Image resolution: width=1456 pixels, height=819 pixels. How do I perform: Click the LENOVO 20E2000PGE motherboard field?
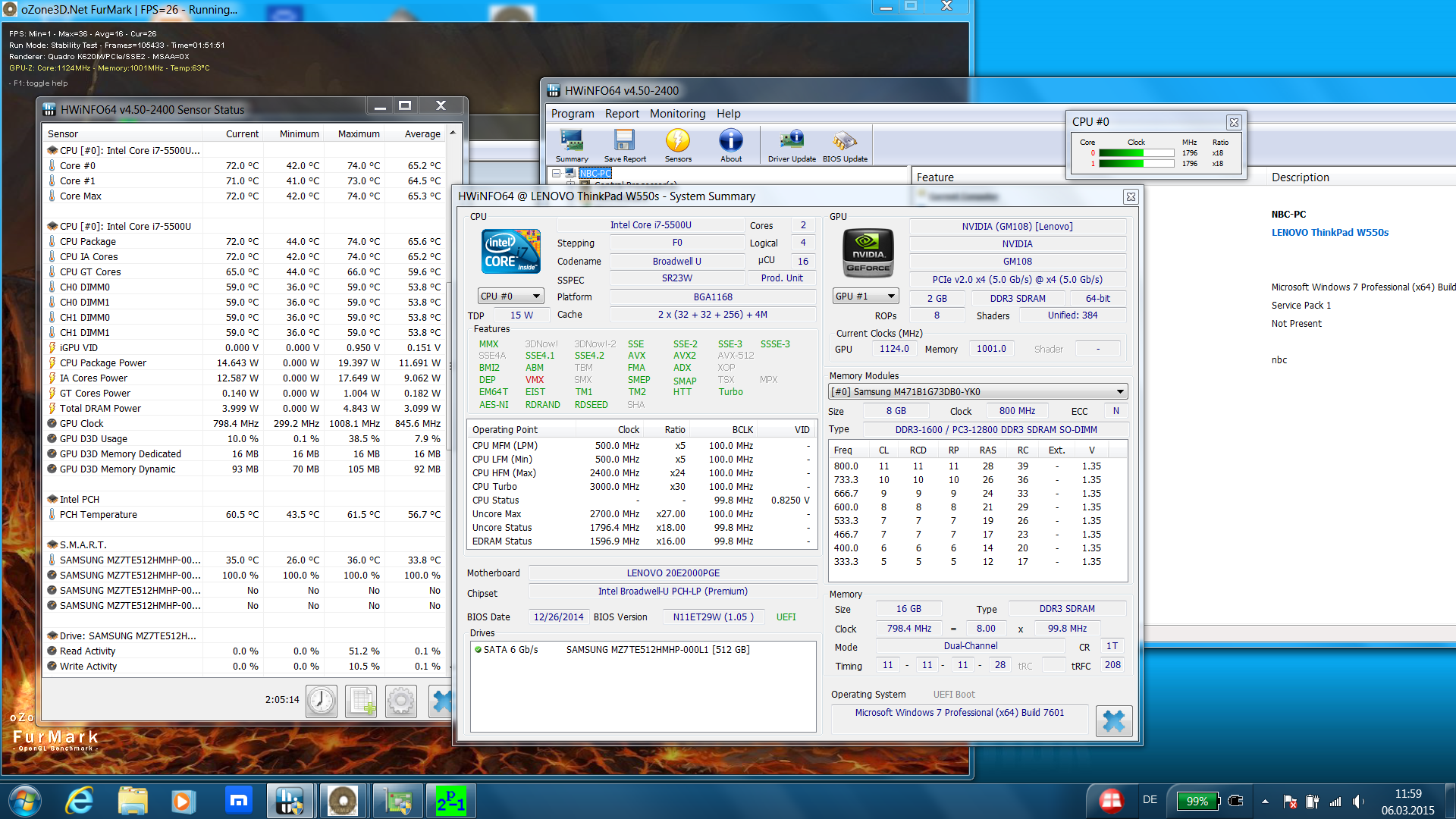(x=673, y=573)
